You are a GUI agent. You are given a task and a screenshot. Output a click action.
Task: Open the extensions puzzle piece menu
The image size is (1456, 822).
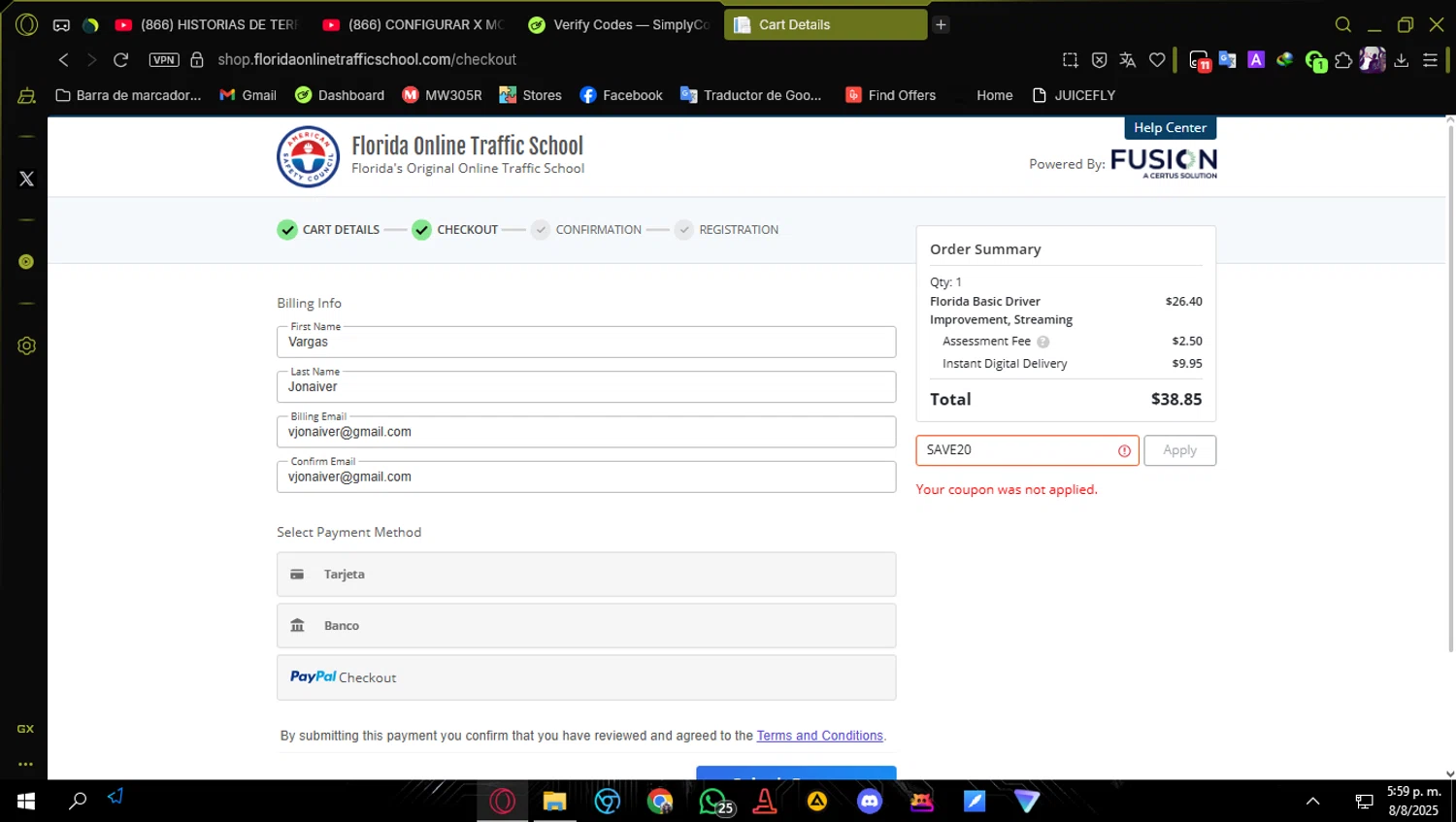pos(1343,60)
